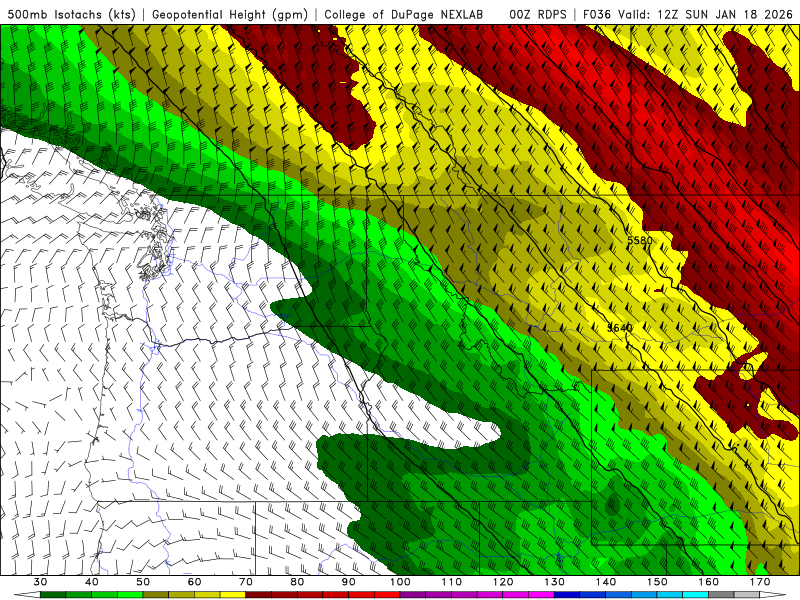
Task: Choose the cyan 155–160 kt legend swatch
Action: pos(695,595)
